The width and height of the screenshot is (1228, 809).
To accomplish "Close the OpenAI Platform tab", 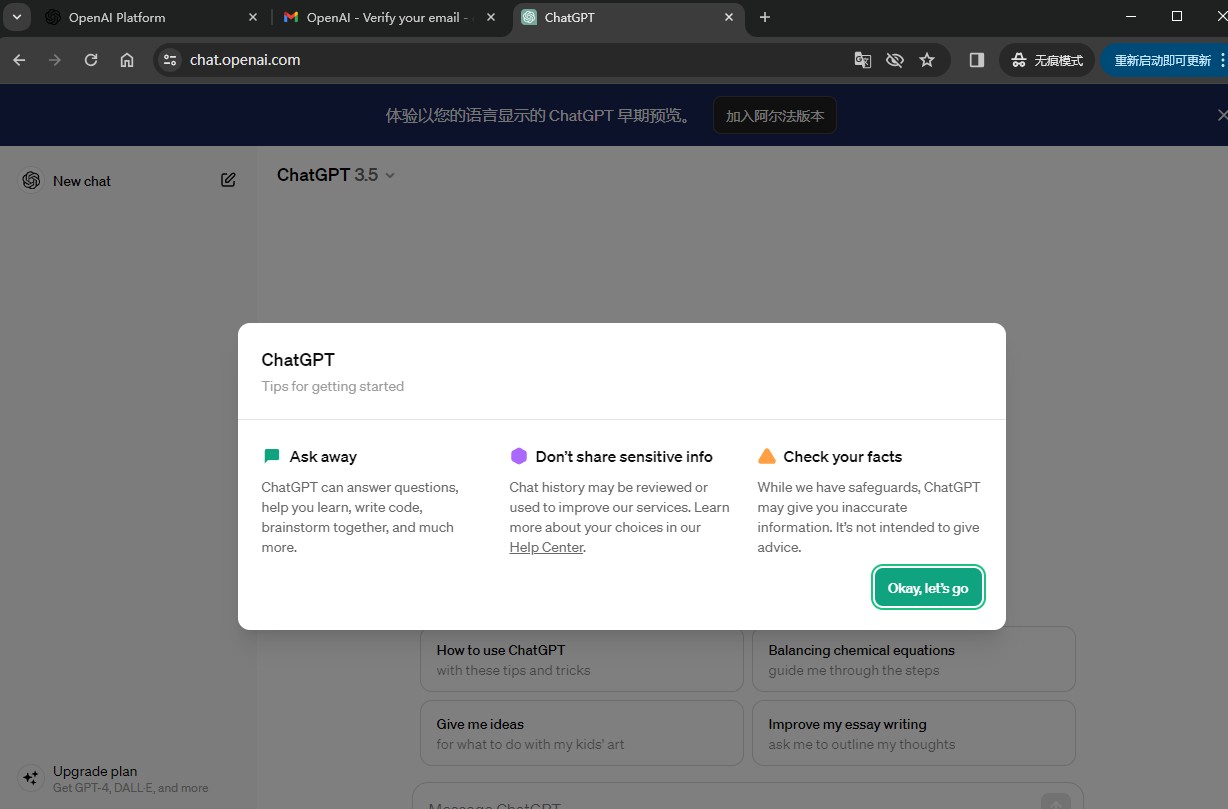I will pos(252,17).
